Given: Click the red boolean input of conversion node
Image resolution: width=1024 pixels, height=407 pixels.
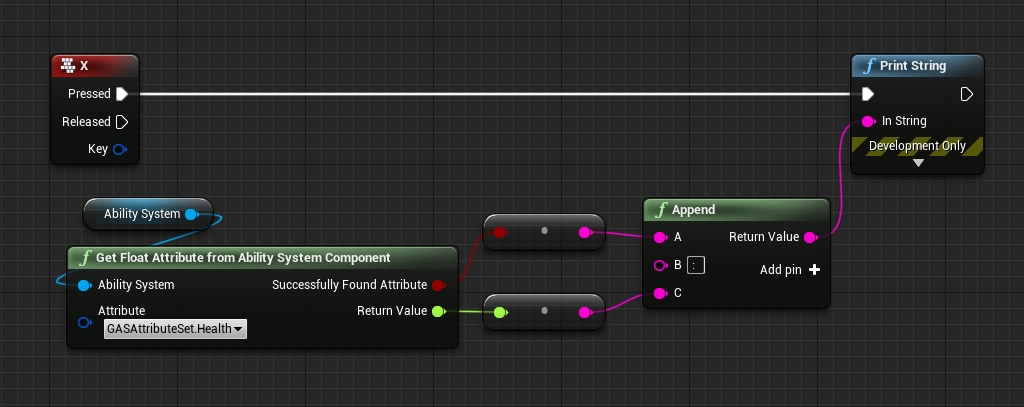Looking at the screenshot, I should (500, 232).
